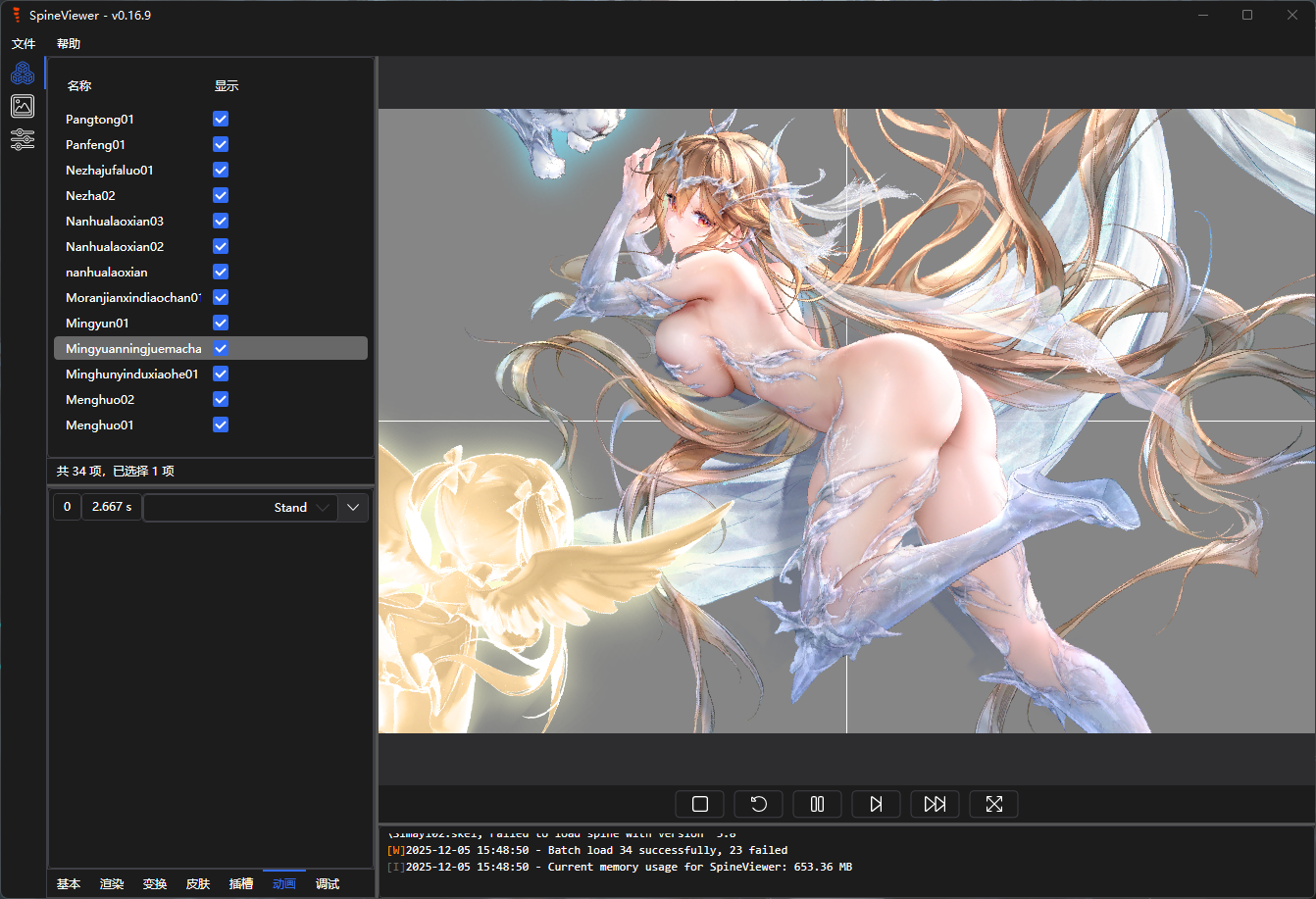Hide the Menghuo01 model
The image size is (1316, 899).
(221, 425)
